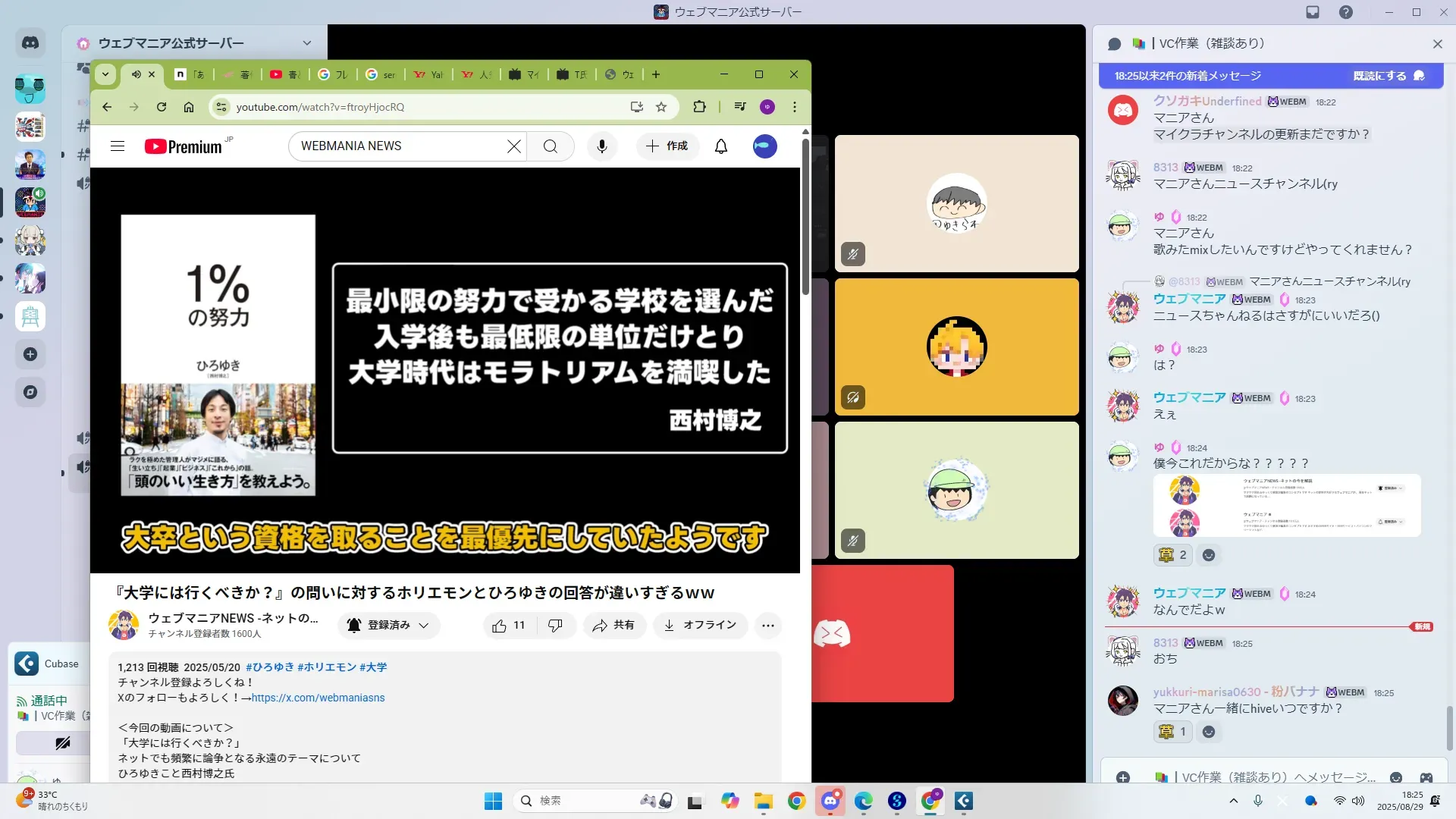Open Discord direct messages home icon
Screen dimensions: 1456x819
[30, 43]
